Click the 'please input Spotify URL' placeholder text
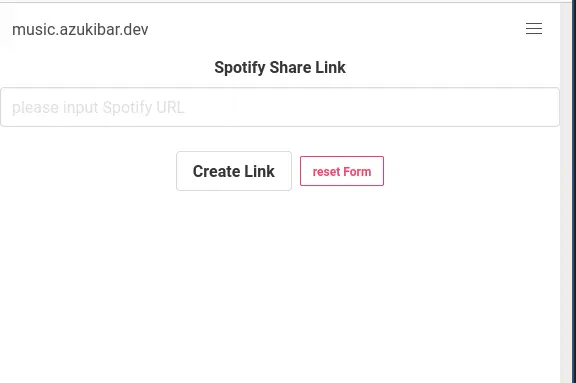Image resolution: width=576 pixels, height=383 pixels. [x=98, y=108]
